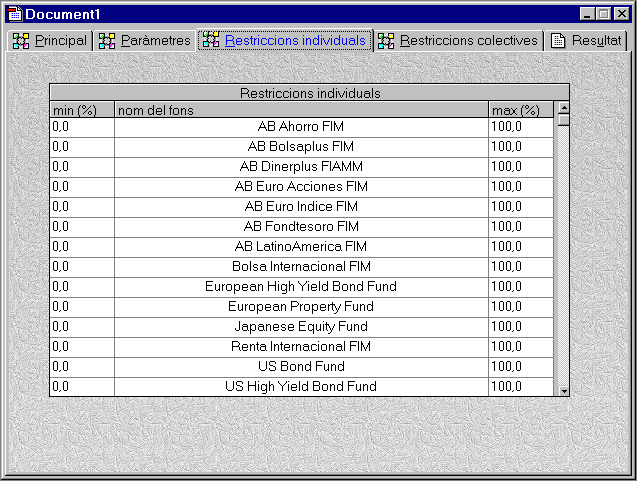Edit min value for Bolsa Internacional FIM
This screenshot has width=637, height=481.
82,267
